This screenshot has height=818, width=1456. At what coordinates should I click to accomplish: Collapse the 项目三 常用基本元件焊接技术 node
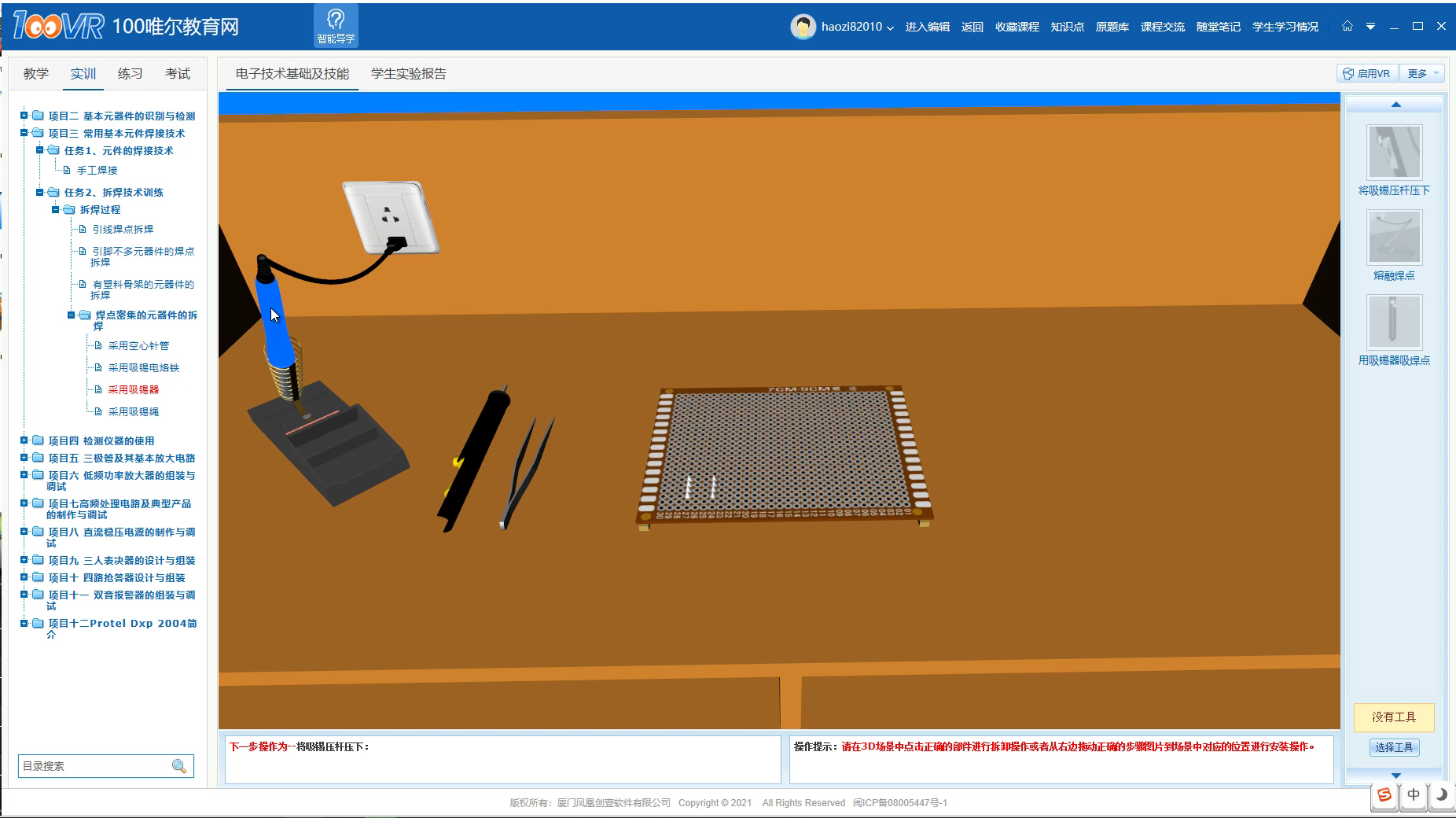[24, 133]
